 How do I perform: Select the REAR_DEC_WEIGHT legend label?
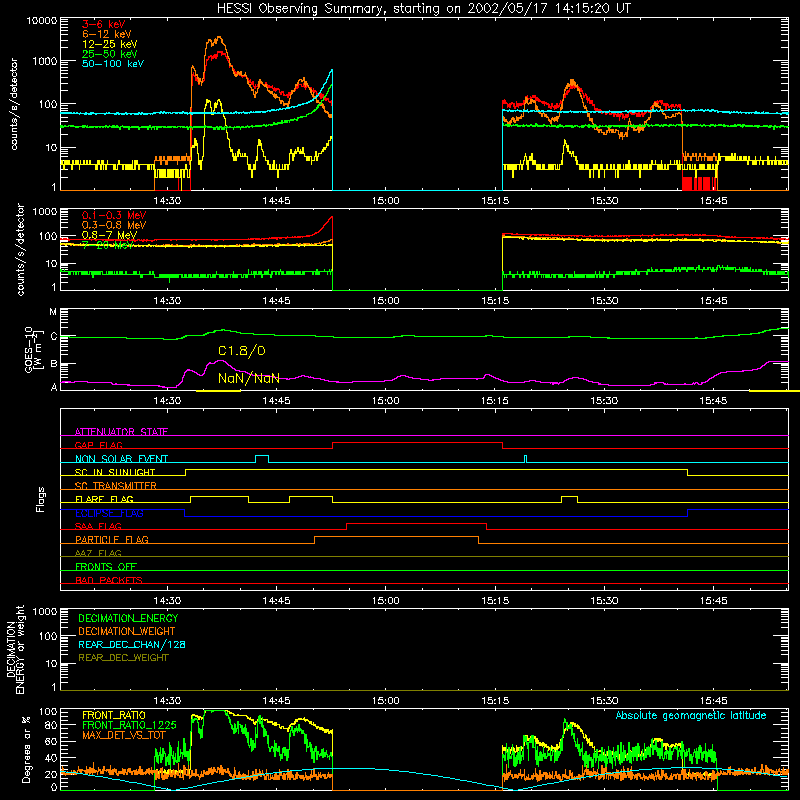tap(123, 658)
